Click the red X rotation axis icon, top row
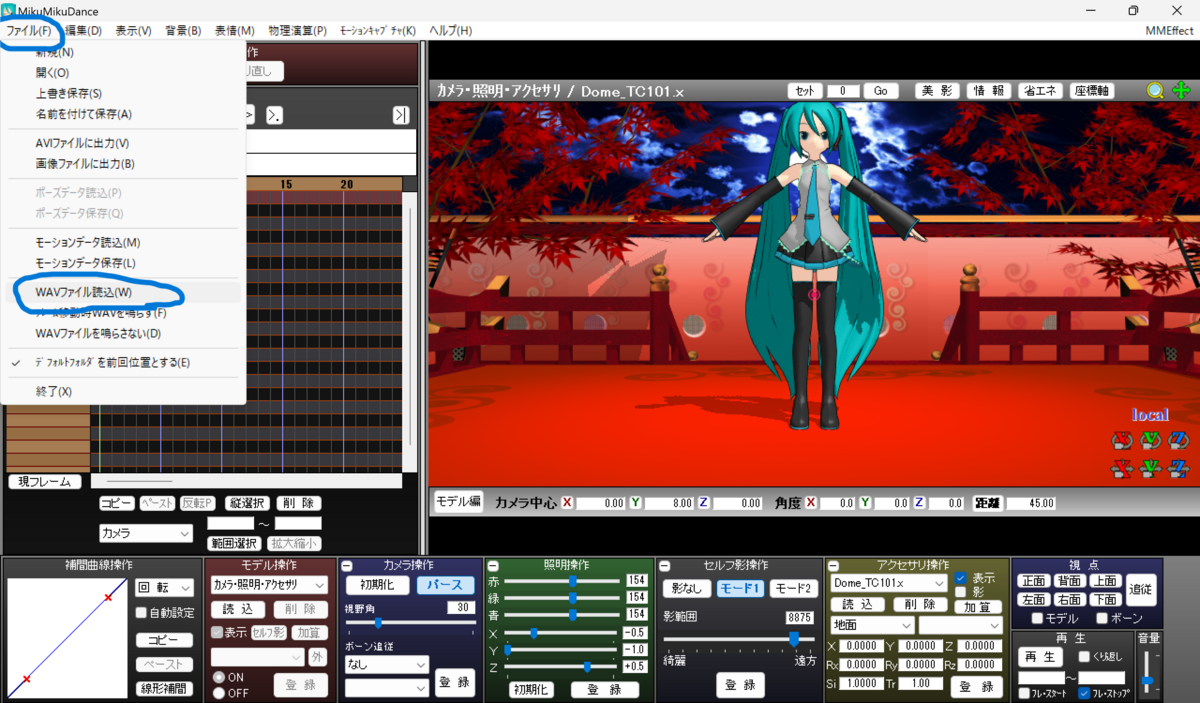Image resolution: width=1200 pixels, height=703 pixels. point(1122,440)
